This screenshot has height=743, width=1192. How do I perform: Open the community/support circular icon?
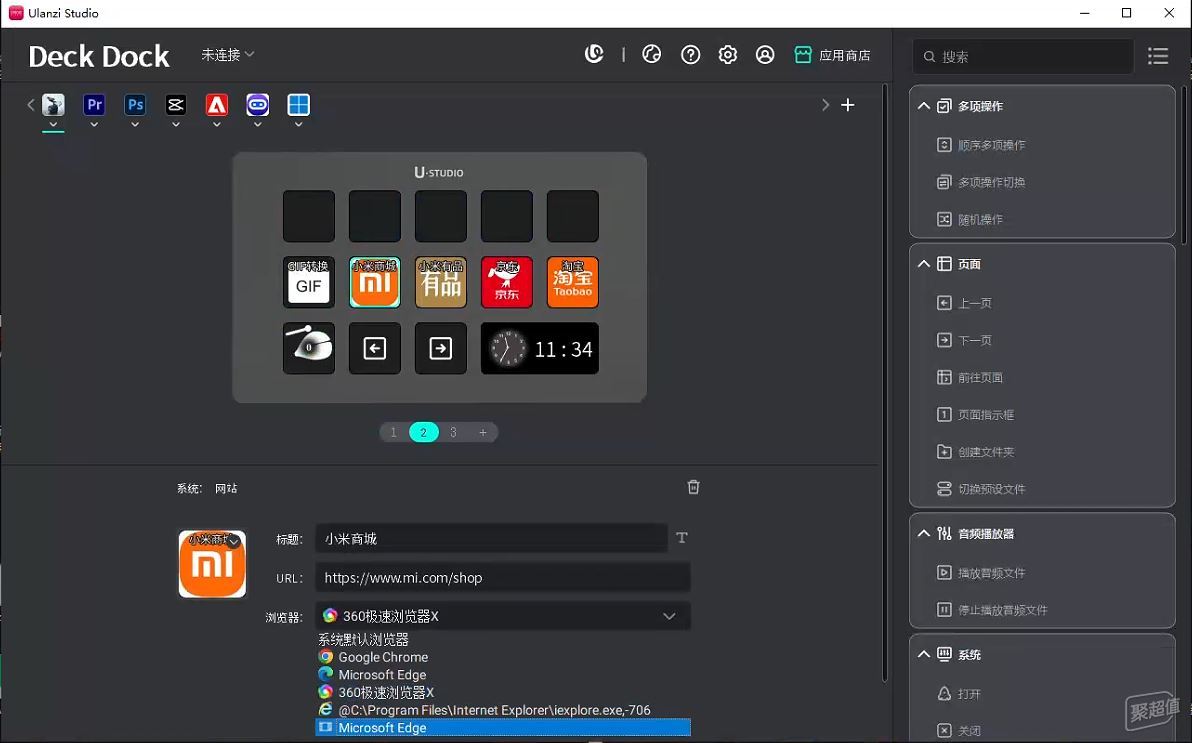651,54
